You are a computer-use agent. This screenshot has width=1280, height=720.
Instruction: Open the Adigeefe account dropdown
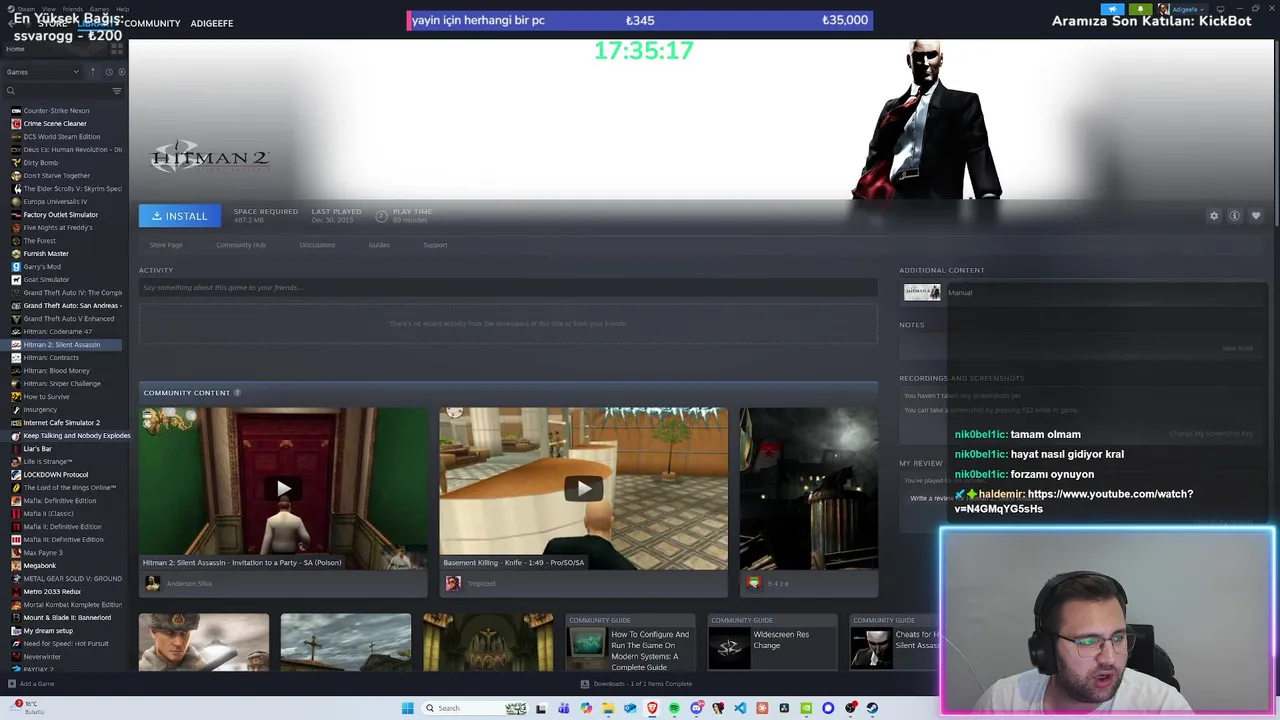pos(1183,9)
